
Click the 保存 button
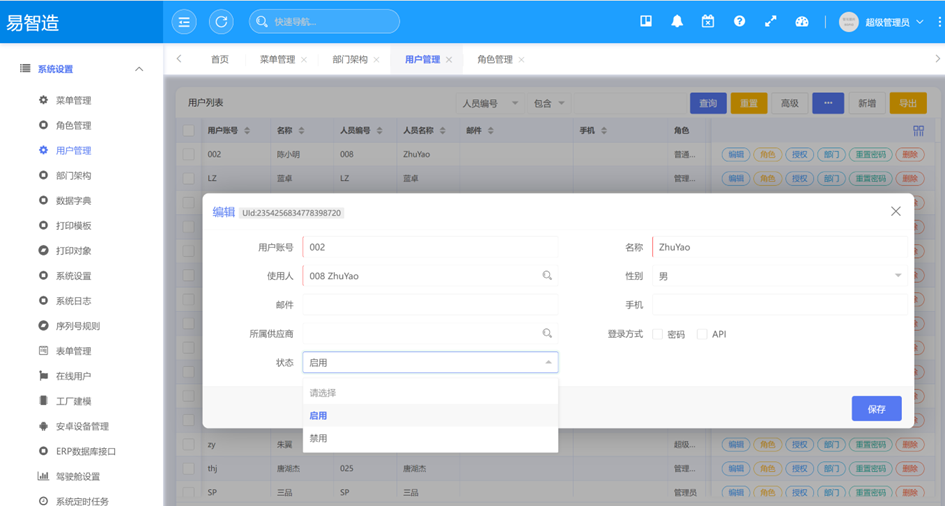[876, 409]
